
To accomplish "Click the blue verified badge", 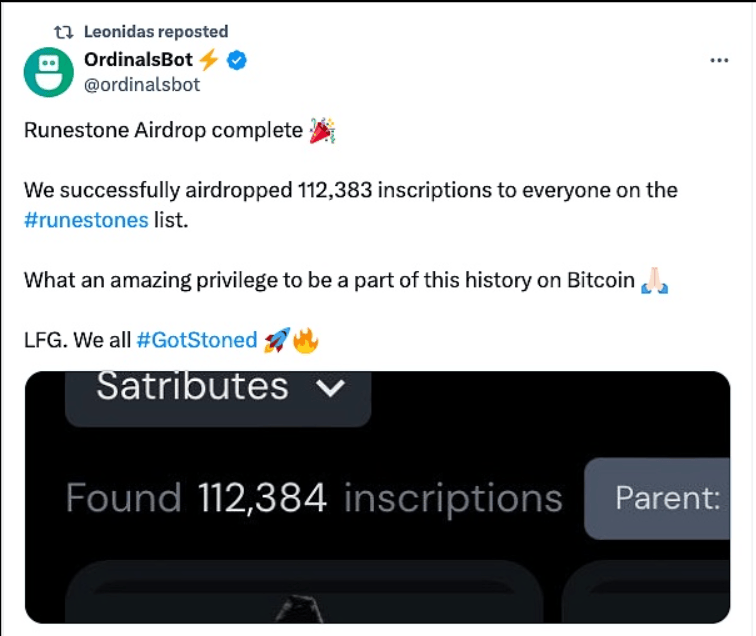I will (x=236, y=61).
